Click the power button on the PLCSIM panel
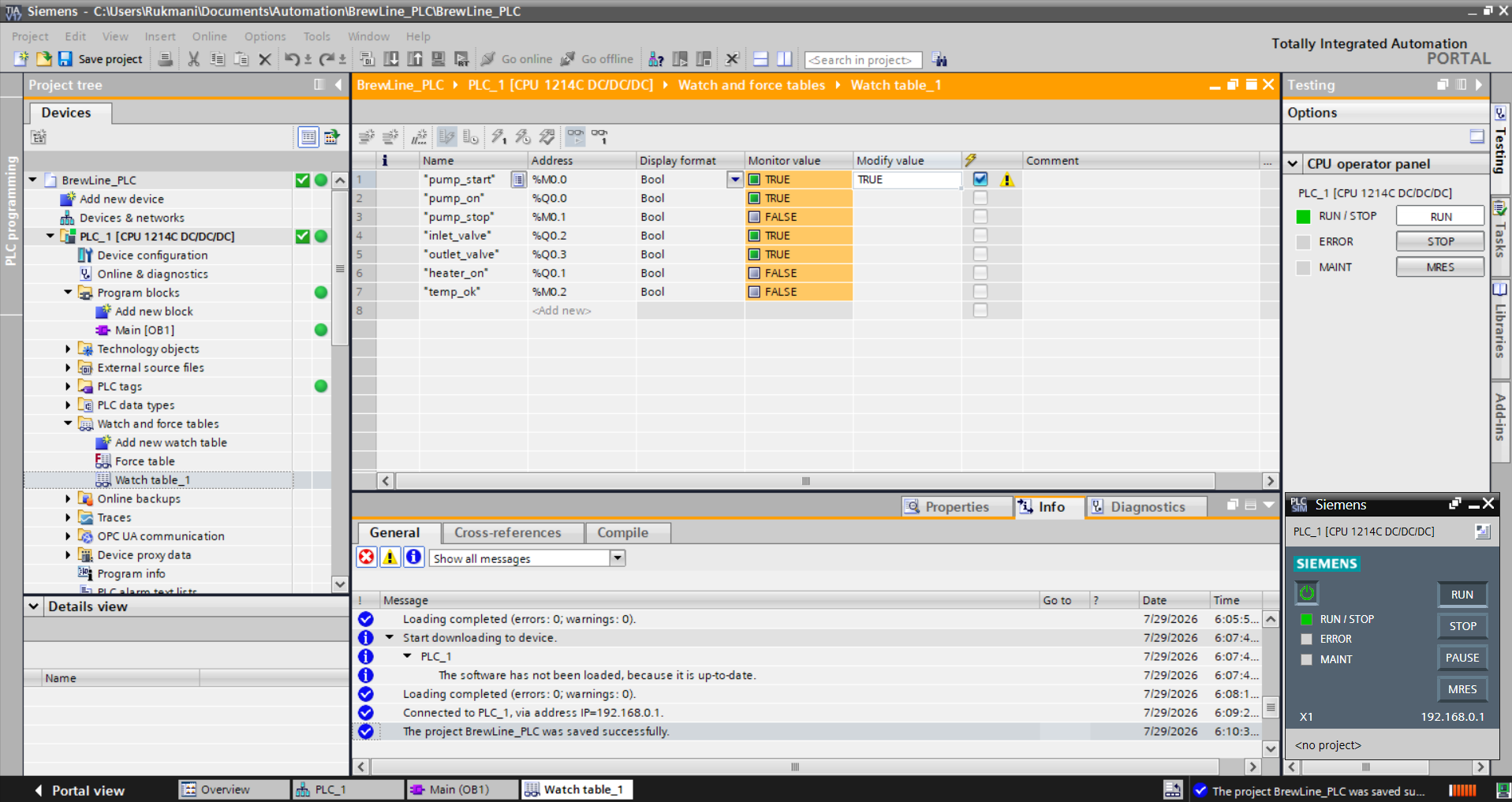 tap(1307, 592)
